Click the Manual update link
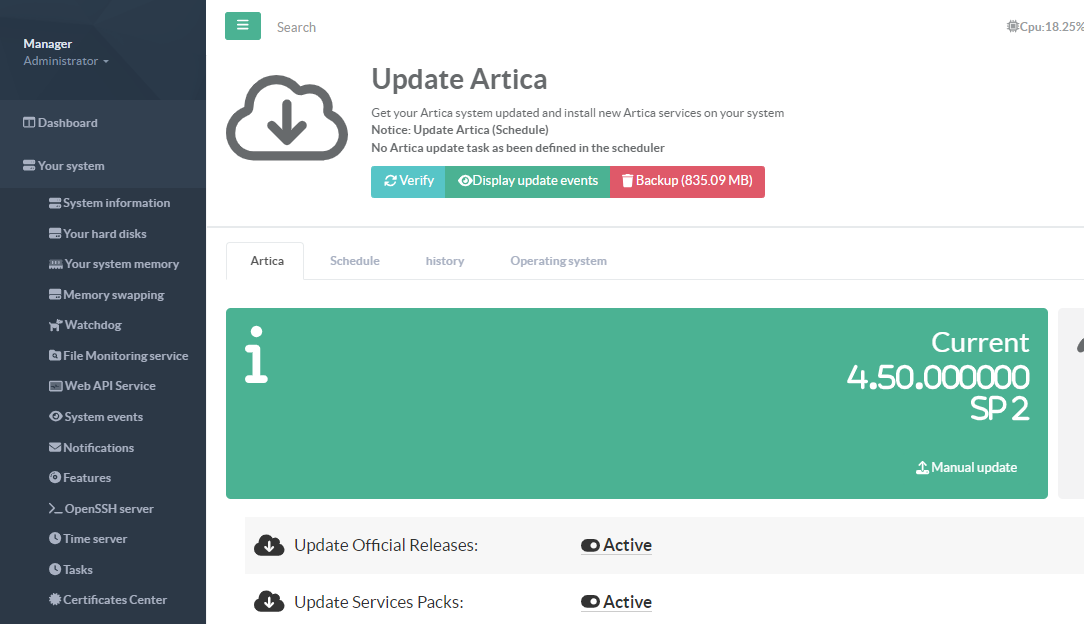The image size is (1084, 624). coord(967,467)
